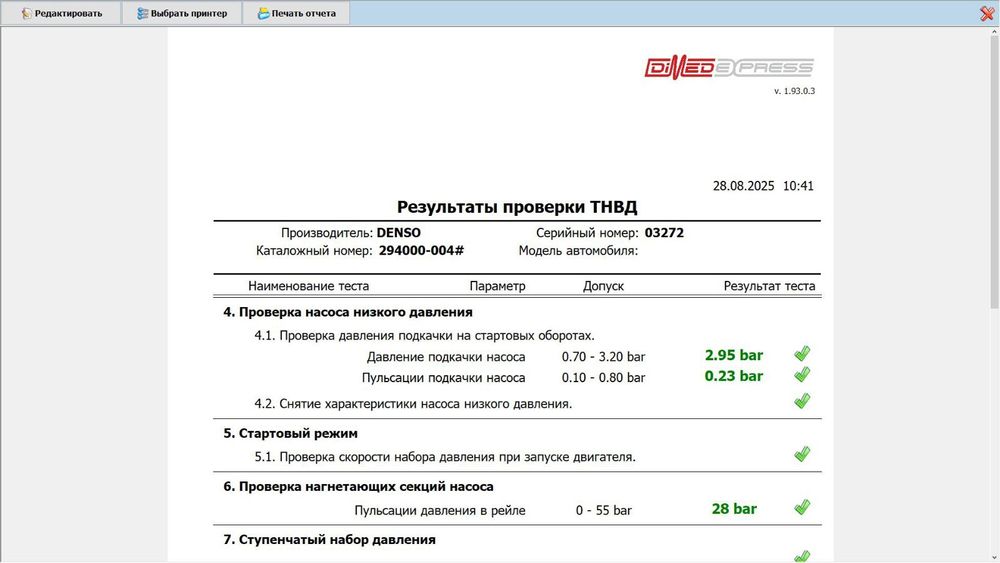Click the Модель автомобиля: label
The image size is (1000, 563).
tap(578, 251)
